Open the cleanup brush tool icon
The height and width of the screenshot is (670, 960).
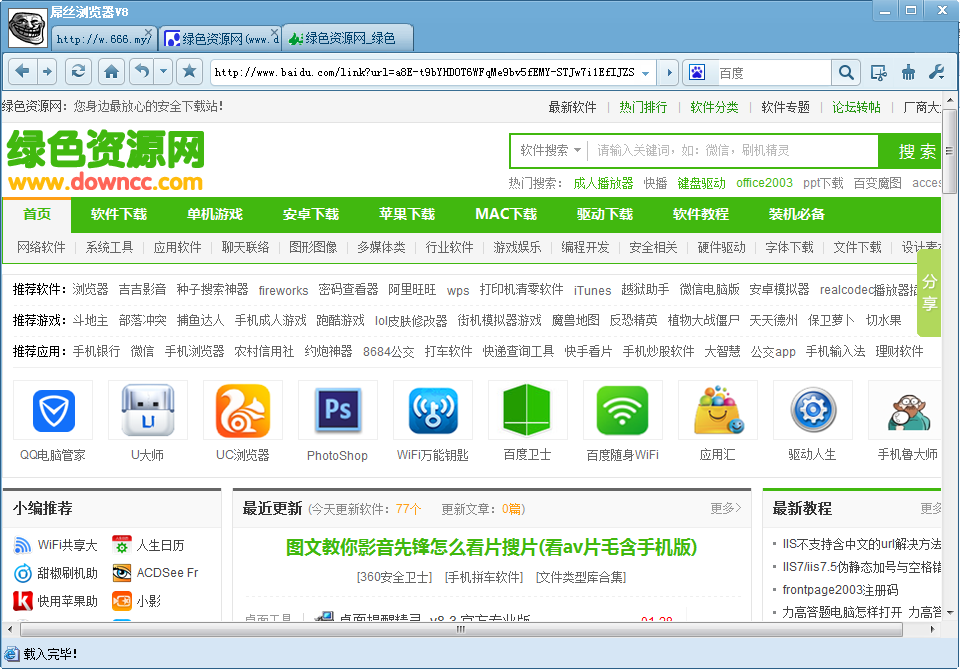point(907,72)
